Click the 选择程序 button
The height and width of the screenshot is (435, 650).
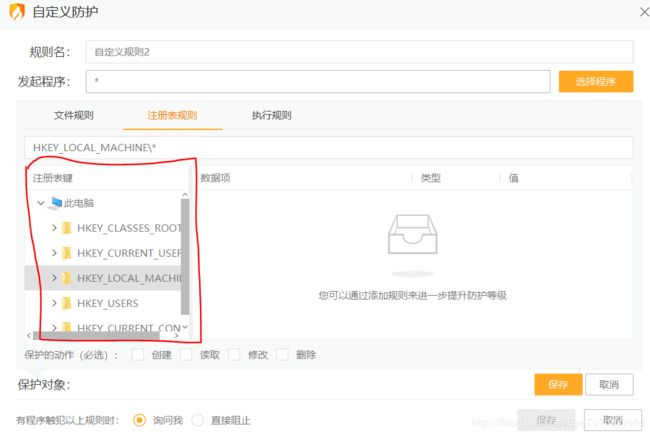596,81
